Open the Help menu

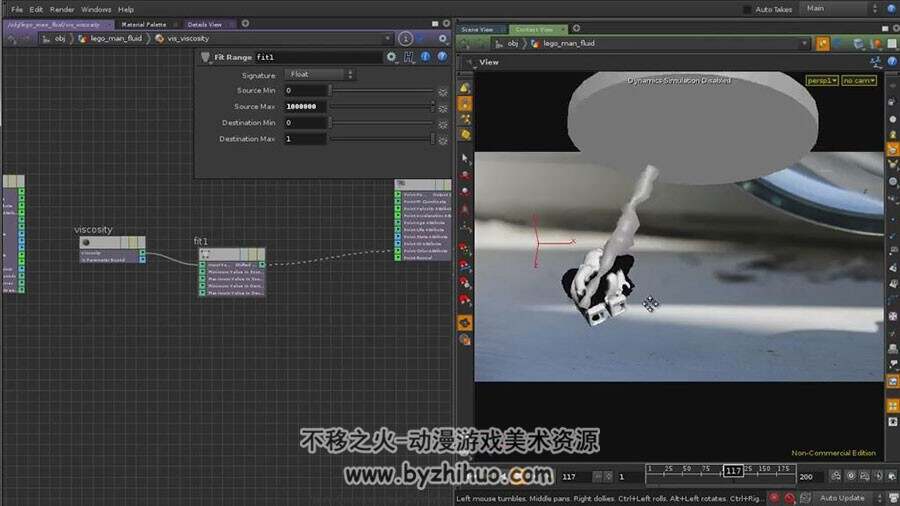[126, 9]
